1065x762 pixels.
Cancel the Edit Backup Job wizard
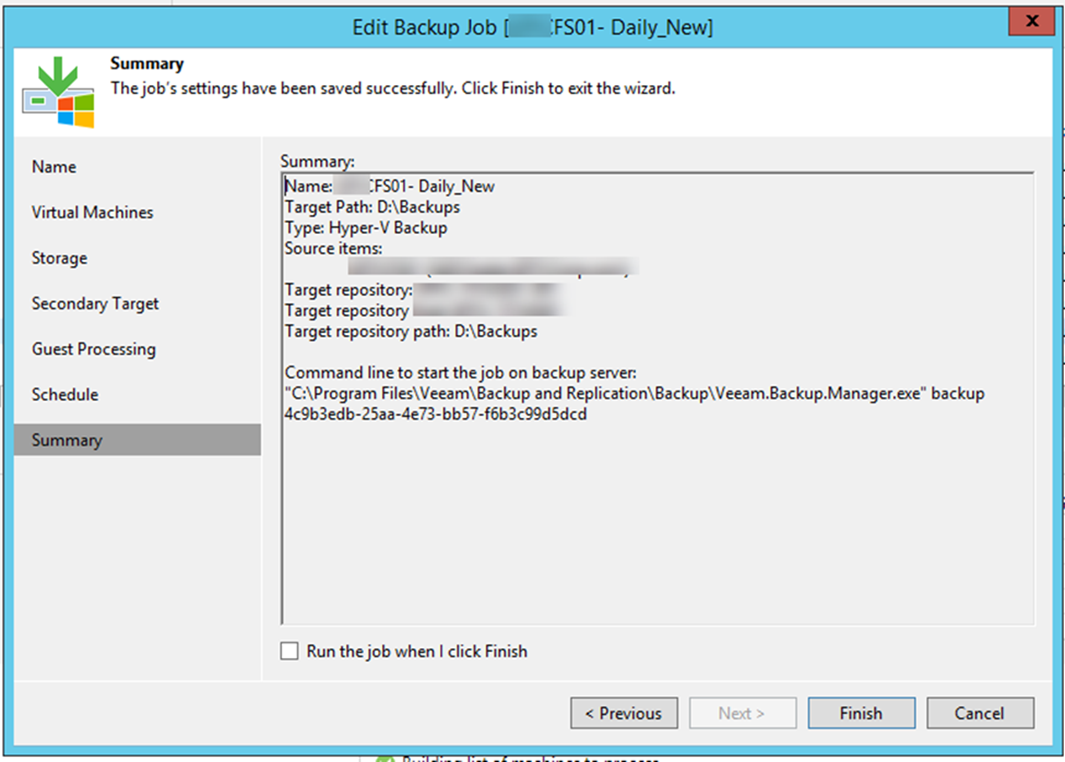[980, 713]
